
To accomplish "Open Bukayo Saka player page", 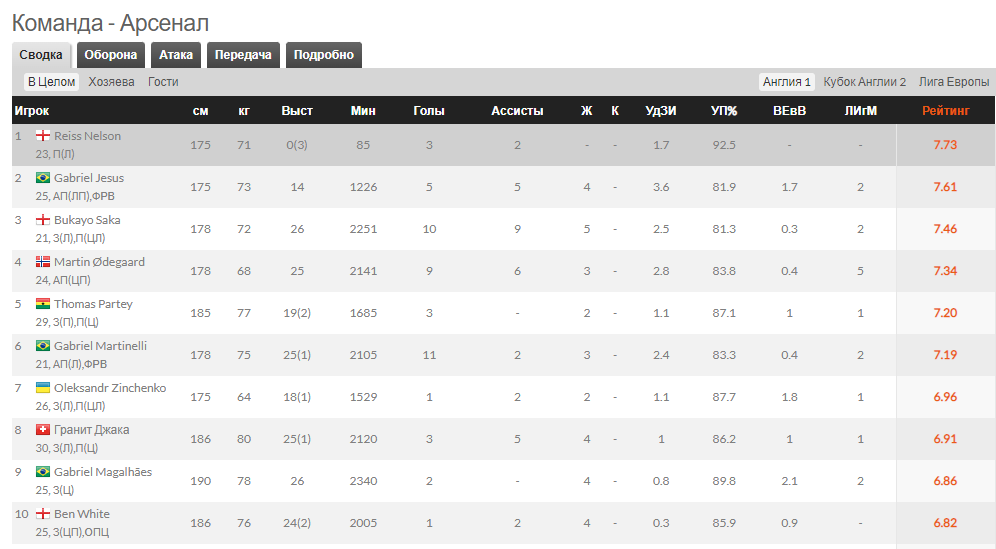I will point(88,220).
